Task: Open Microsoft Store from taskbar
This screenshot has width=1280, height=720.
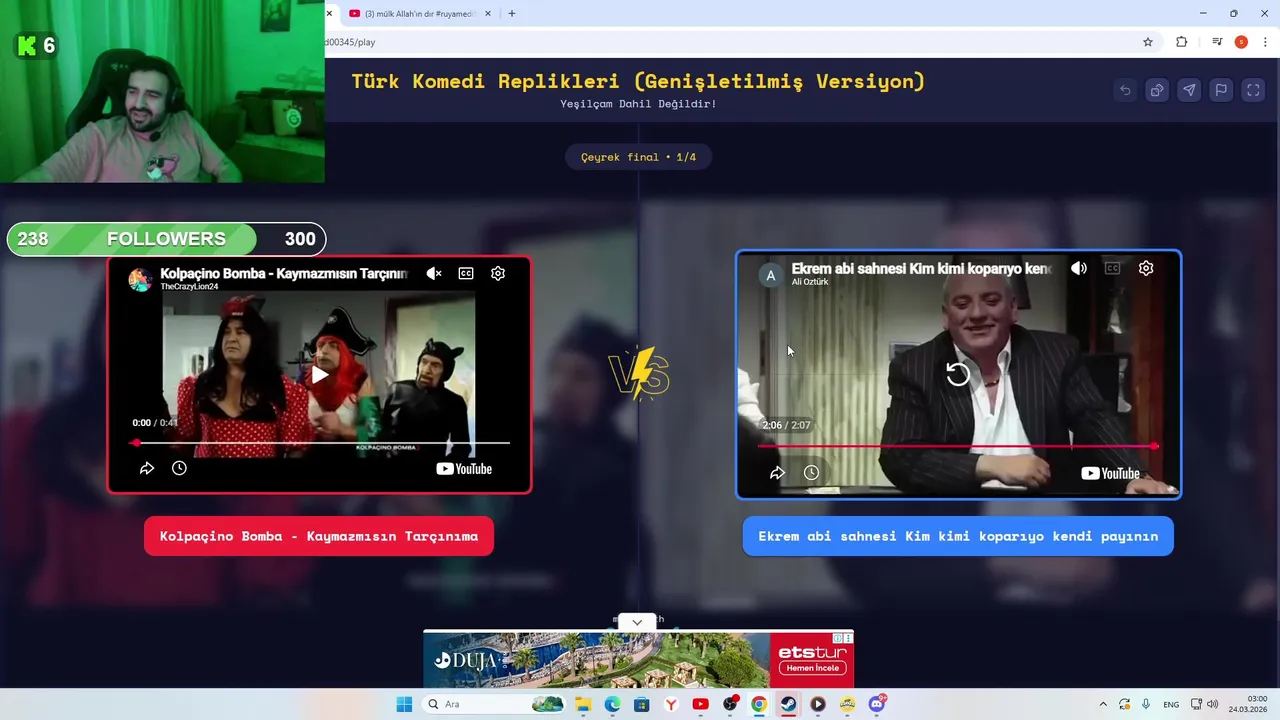Action: point(641,704)
